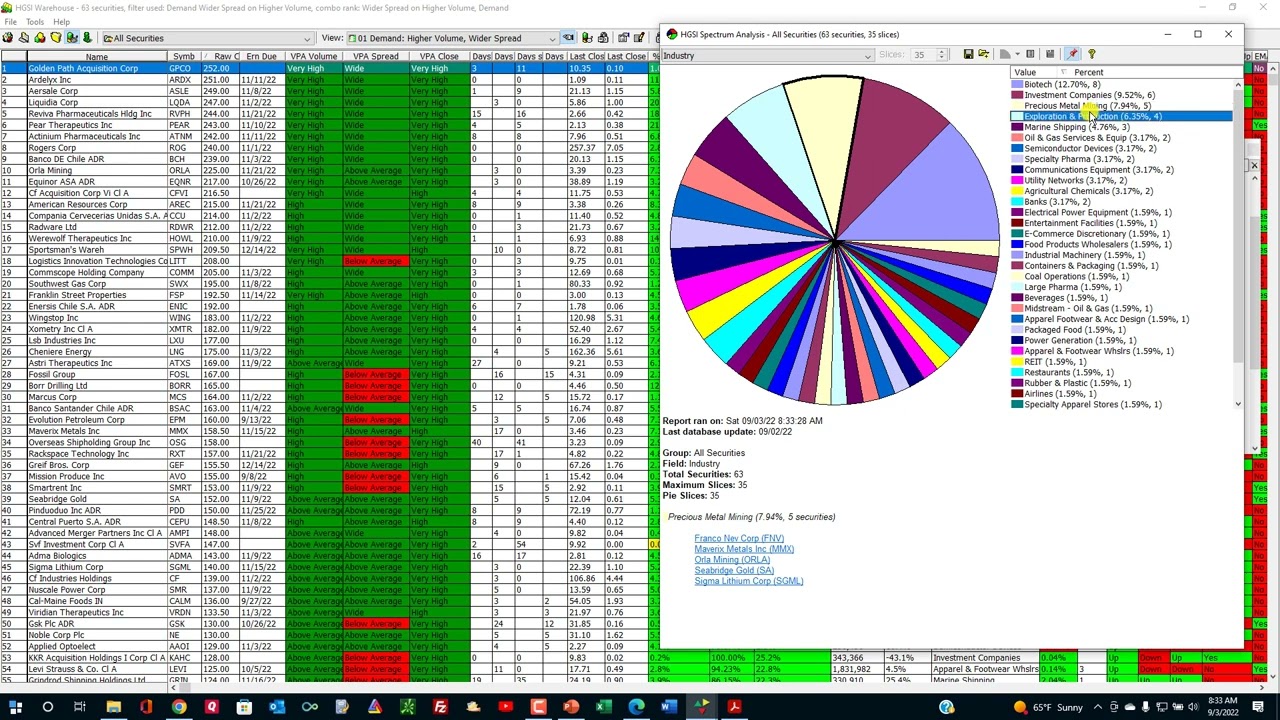The image size is (1280, 720).
Task: Click the view properties icon in Warehouse toolbar
Action: click(x=623, y=38)
